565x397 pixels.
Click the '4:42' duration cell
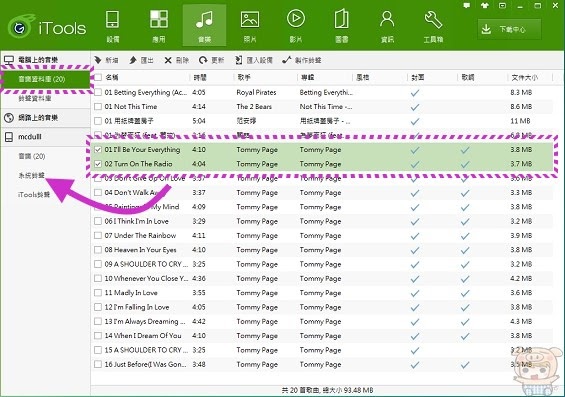tap(199, 321)
